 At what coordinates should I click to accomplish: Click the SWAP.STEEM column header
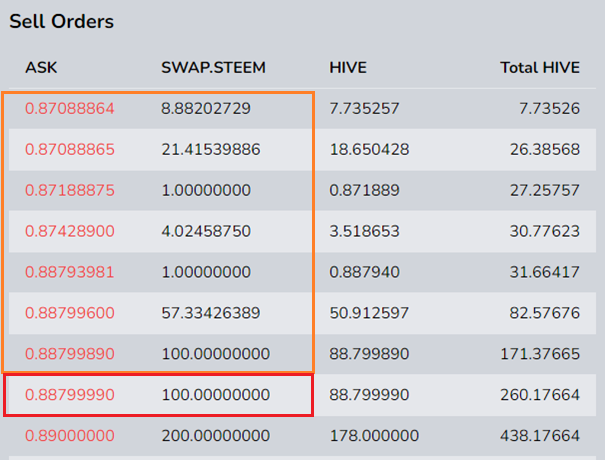(213, 68)
